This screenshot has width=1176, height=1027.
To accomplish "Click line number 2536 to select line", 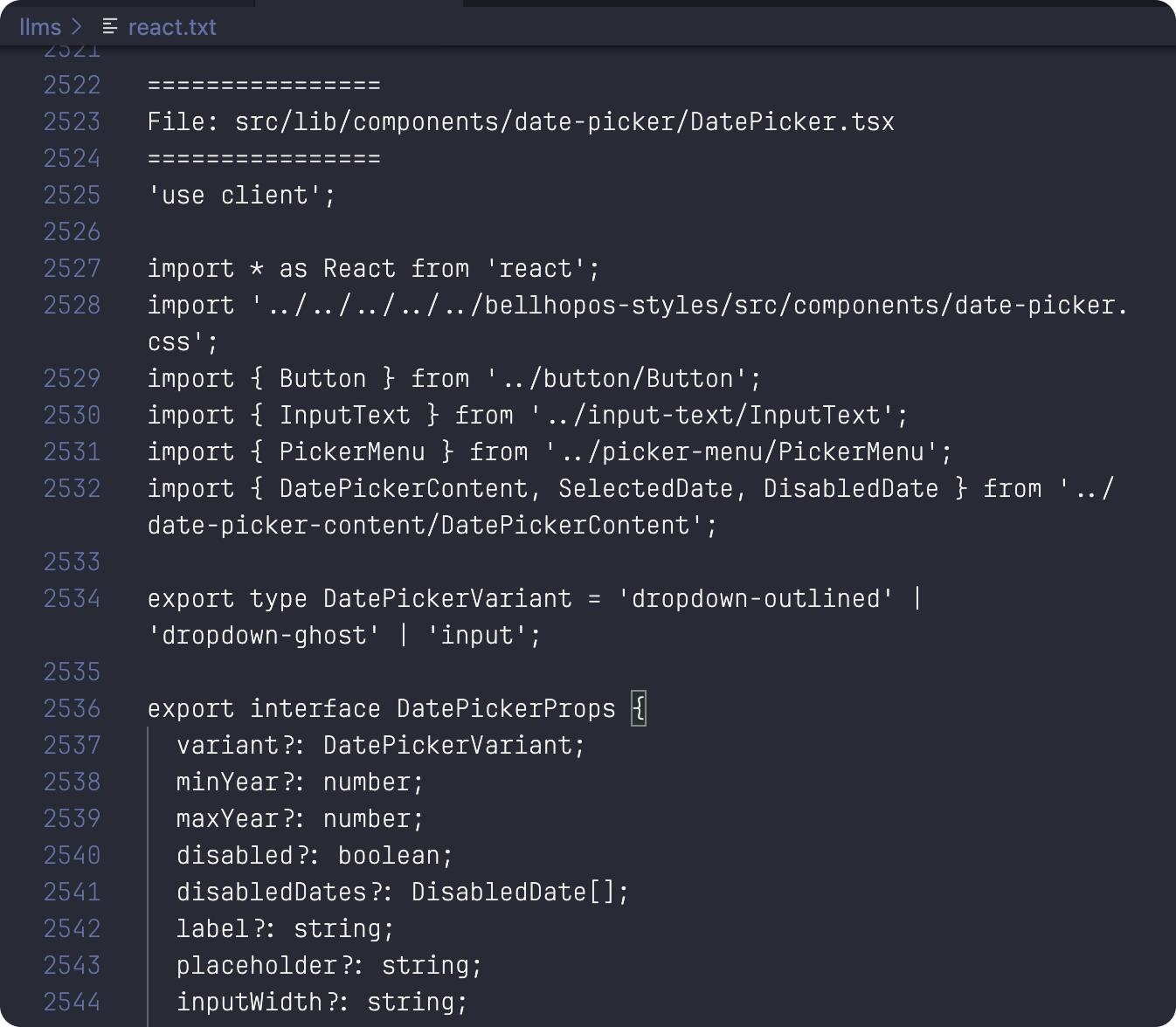I will click(x=73, y=708).
